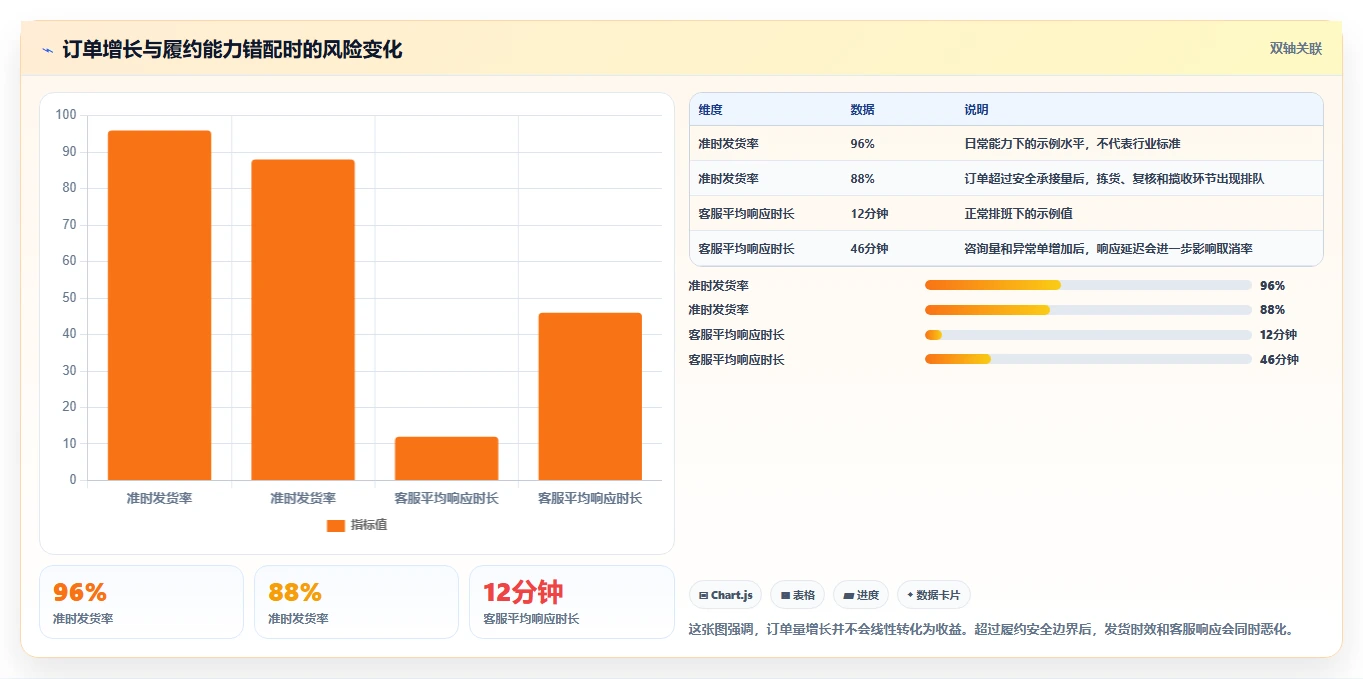
Task: Select the 进度 tag chip
Action: pos(861,595)
